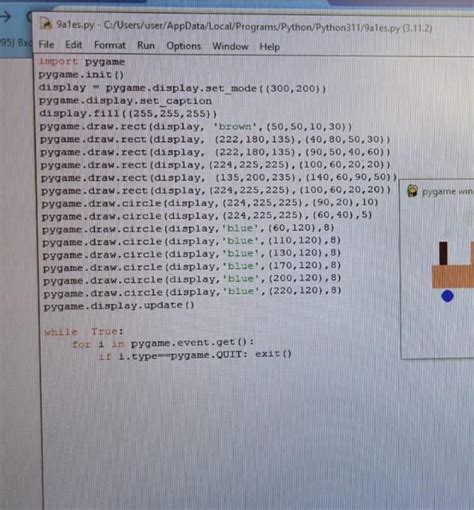Open the Edit menu
The height and width of the screenshot is (510, 474).
[x=74, y=45]
